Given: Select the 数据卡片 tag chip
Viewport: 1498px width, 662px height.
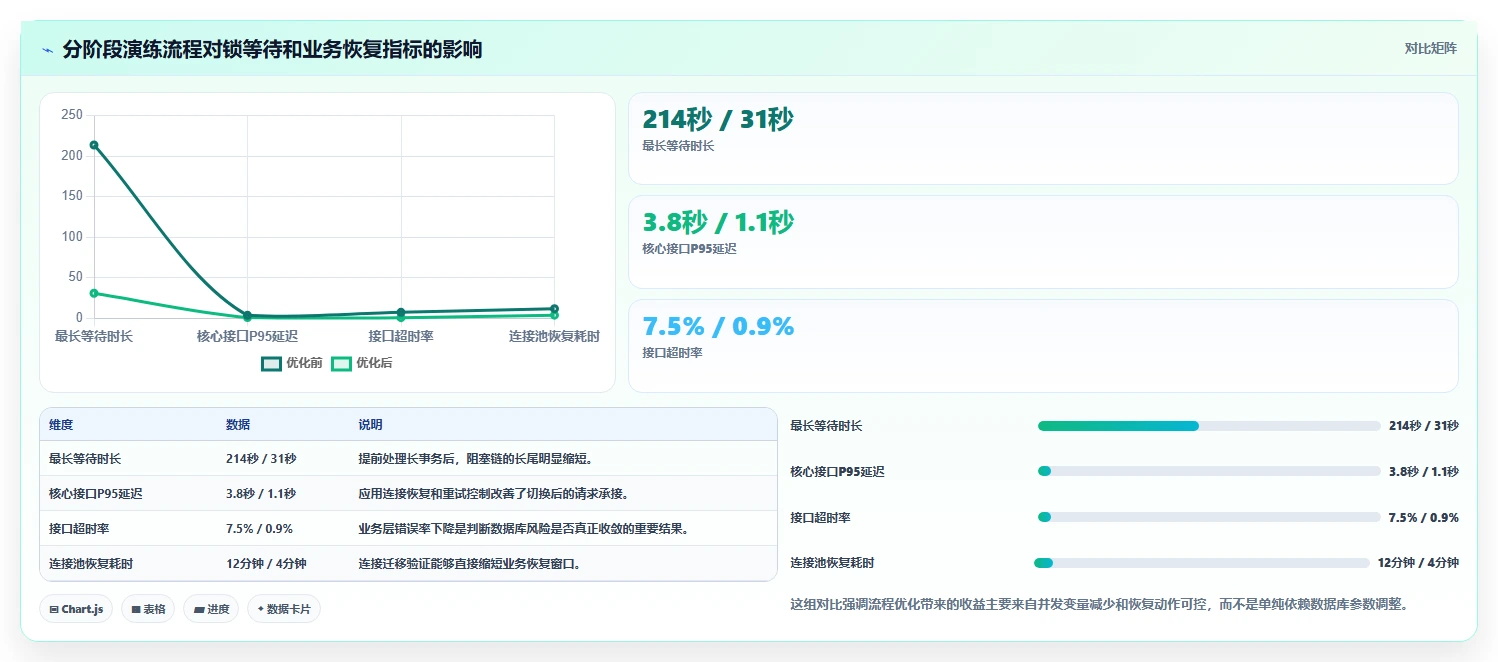Looking at the screenshot, I should click(x=284, y=609).
